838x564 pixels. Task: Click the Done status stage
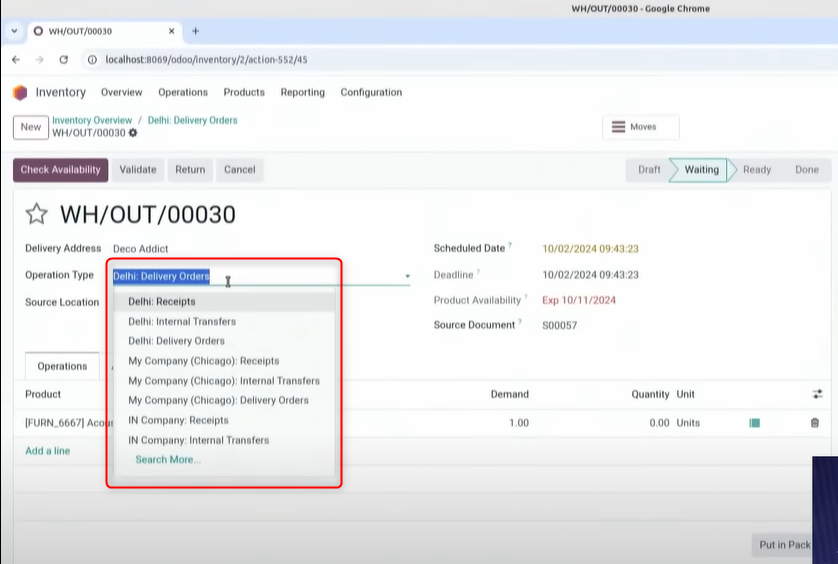(806, 170)
